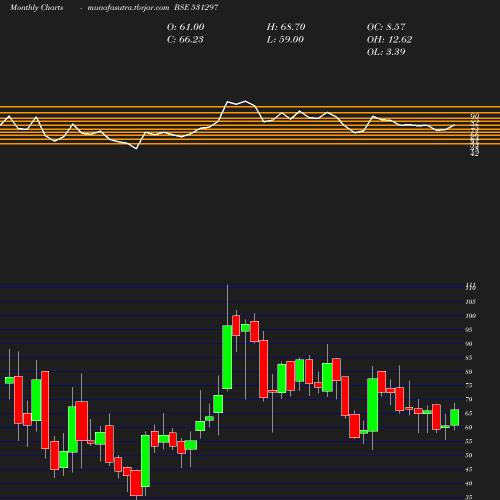Viewport: 500px width, 500px height.
Task: Click the 'OC: 8.57' reading
Action: 386,27
